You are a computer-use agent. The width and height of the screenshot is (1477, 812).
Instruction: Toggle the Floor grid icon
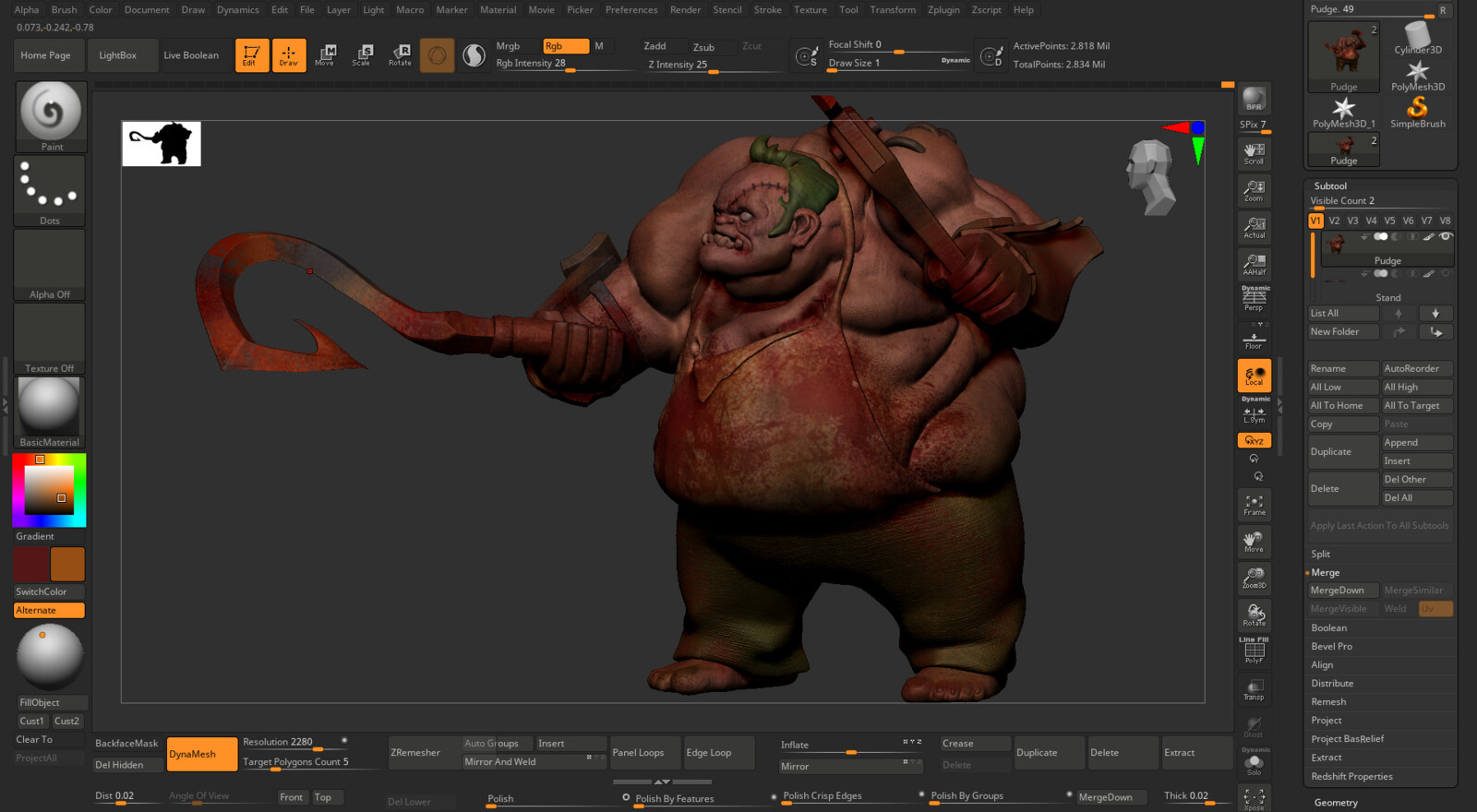pos(1254,339)
